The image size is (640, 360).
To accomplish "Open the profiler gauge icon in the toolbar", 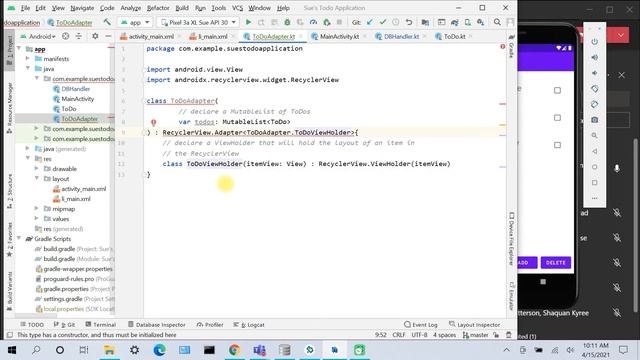I will point(313,22).
